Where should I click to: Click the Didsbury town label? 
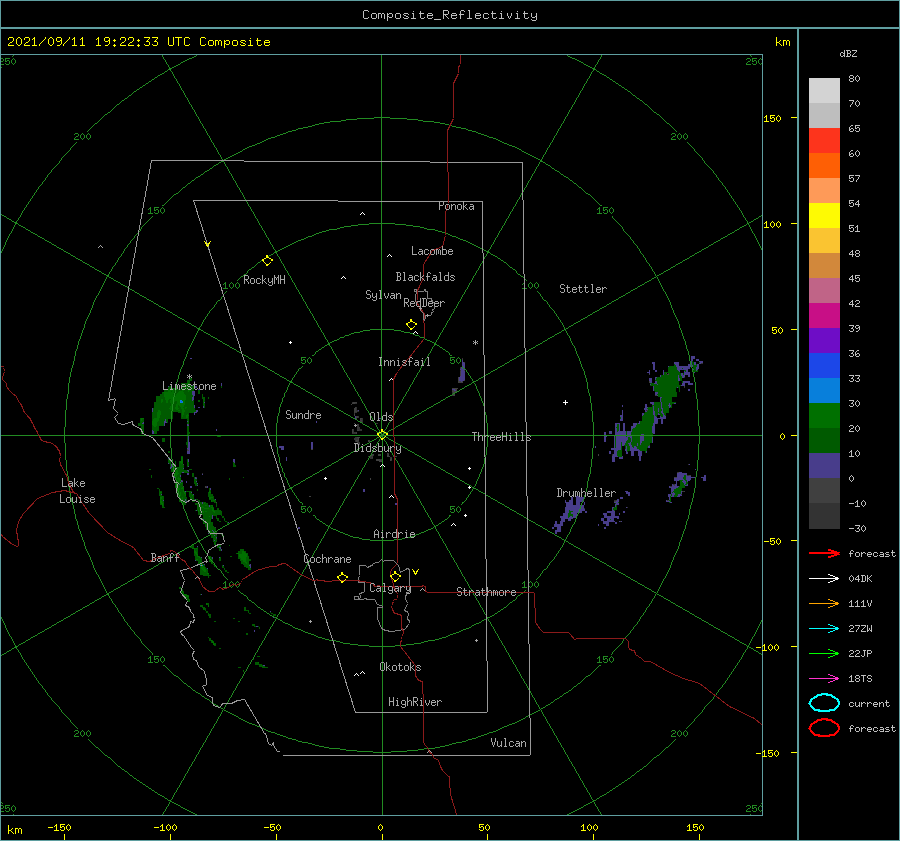377,448
